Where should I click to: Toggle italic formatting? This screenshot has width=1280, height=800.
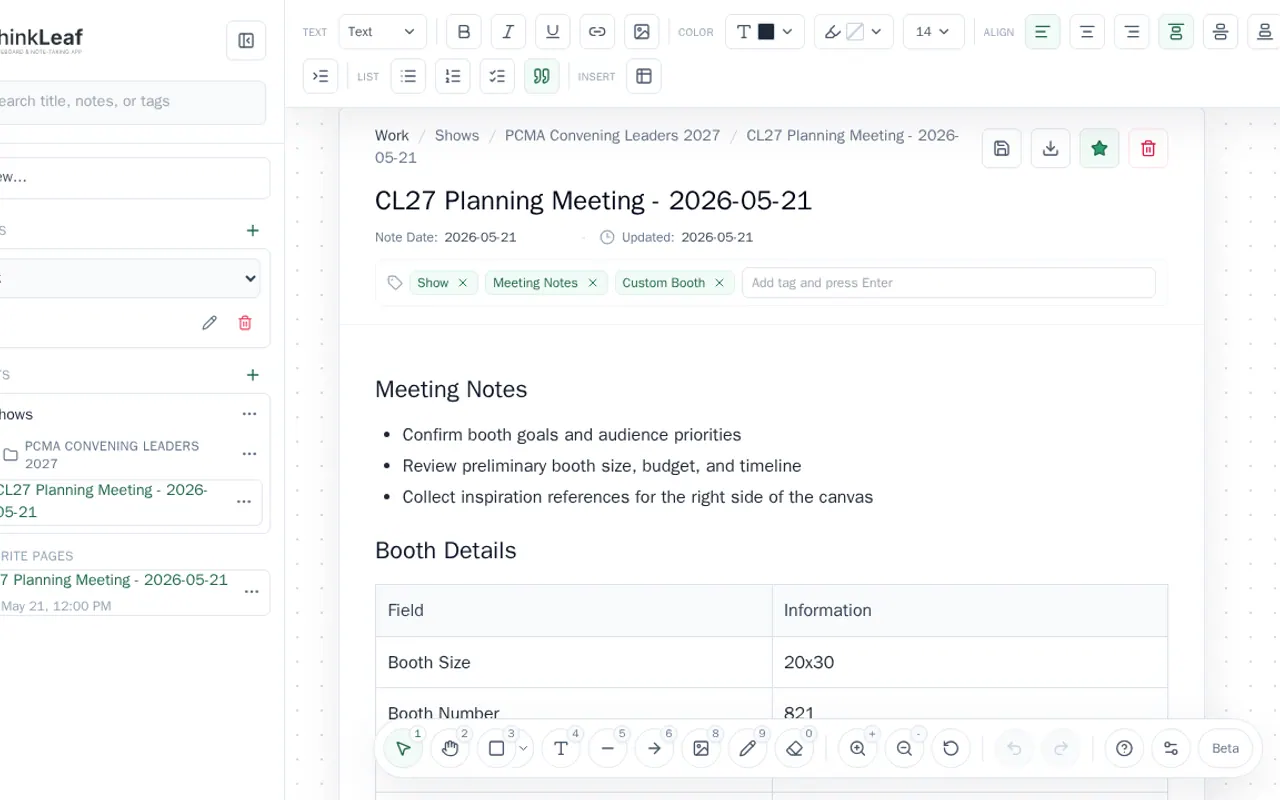pos(508,32)
